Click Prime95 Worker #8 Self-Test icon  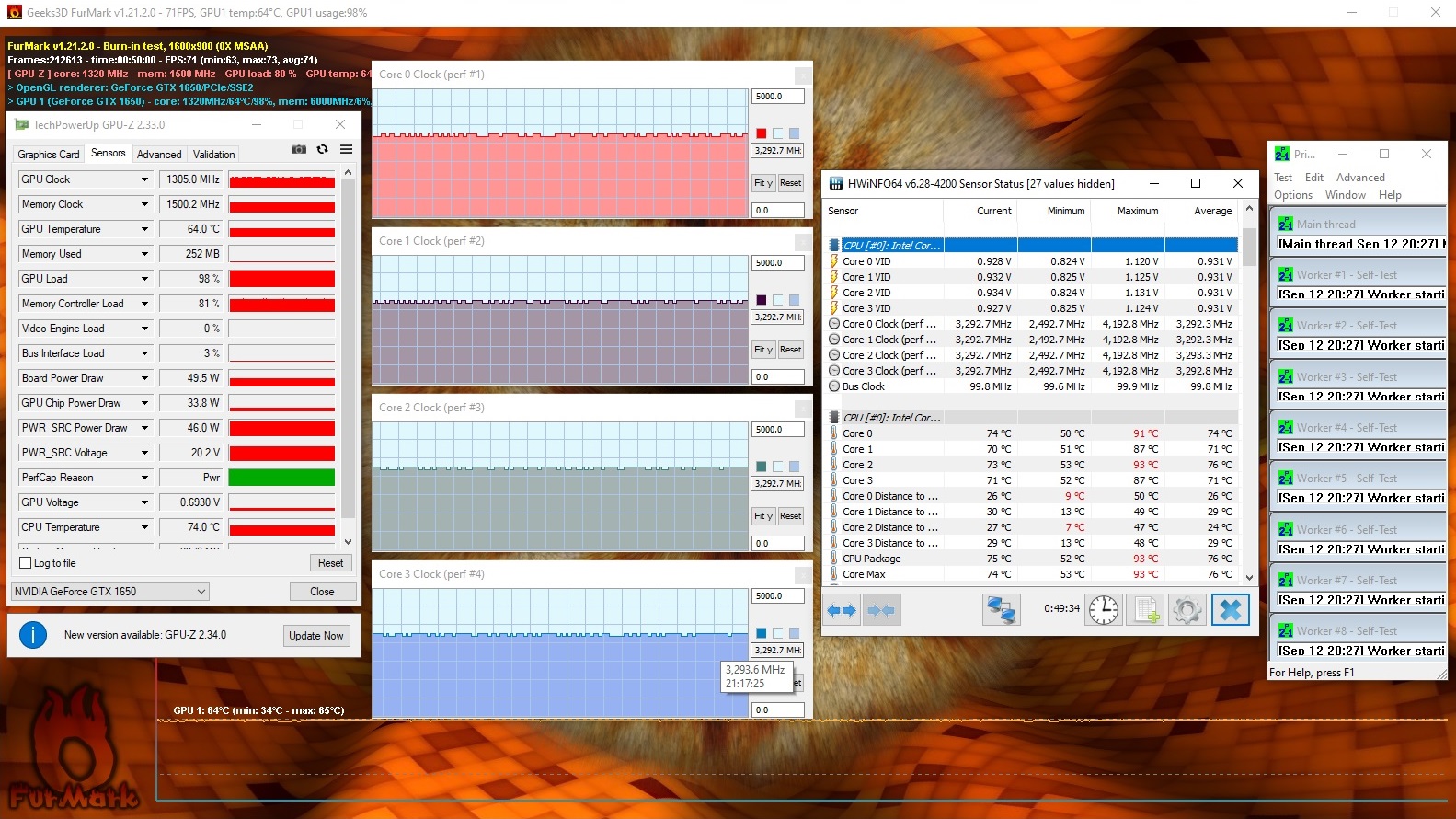[x=1285, y=630]
